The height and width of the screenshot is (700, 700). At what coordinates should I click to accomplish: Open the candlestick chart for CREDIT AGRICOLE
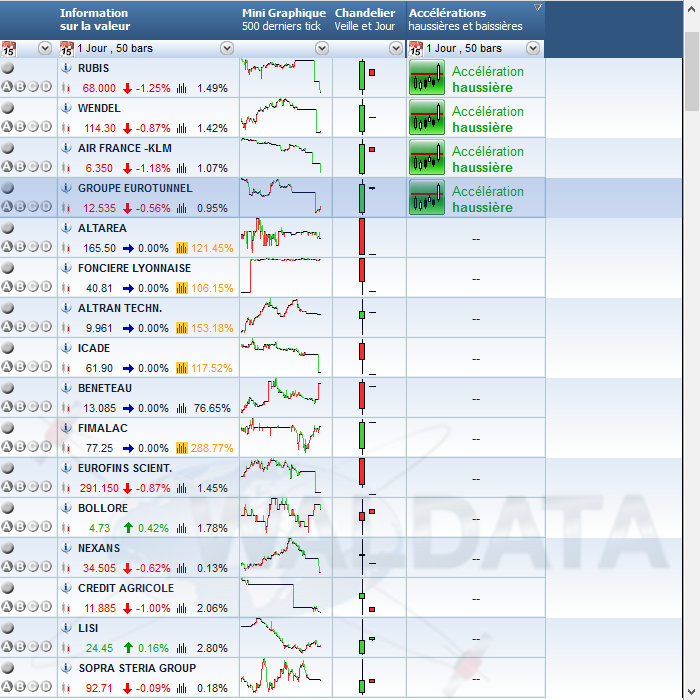tap(367, 596)
